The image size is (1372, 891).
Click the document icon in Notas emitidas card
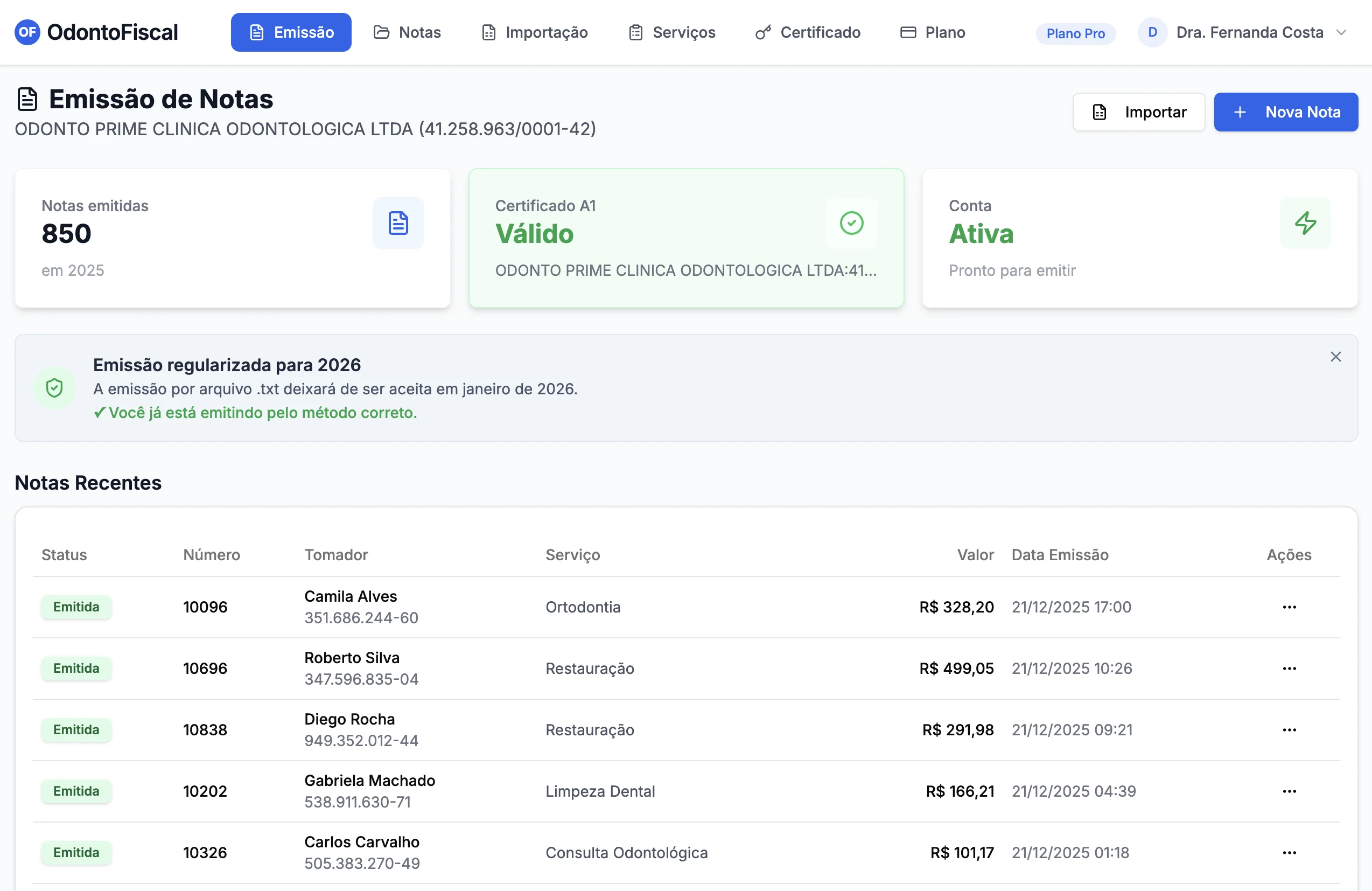point(398,223)
